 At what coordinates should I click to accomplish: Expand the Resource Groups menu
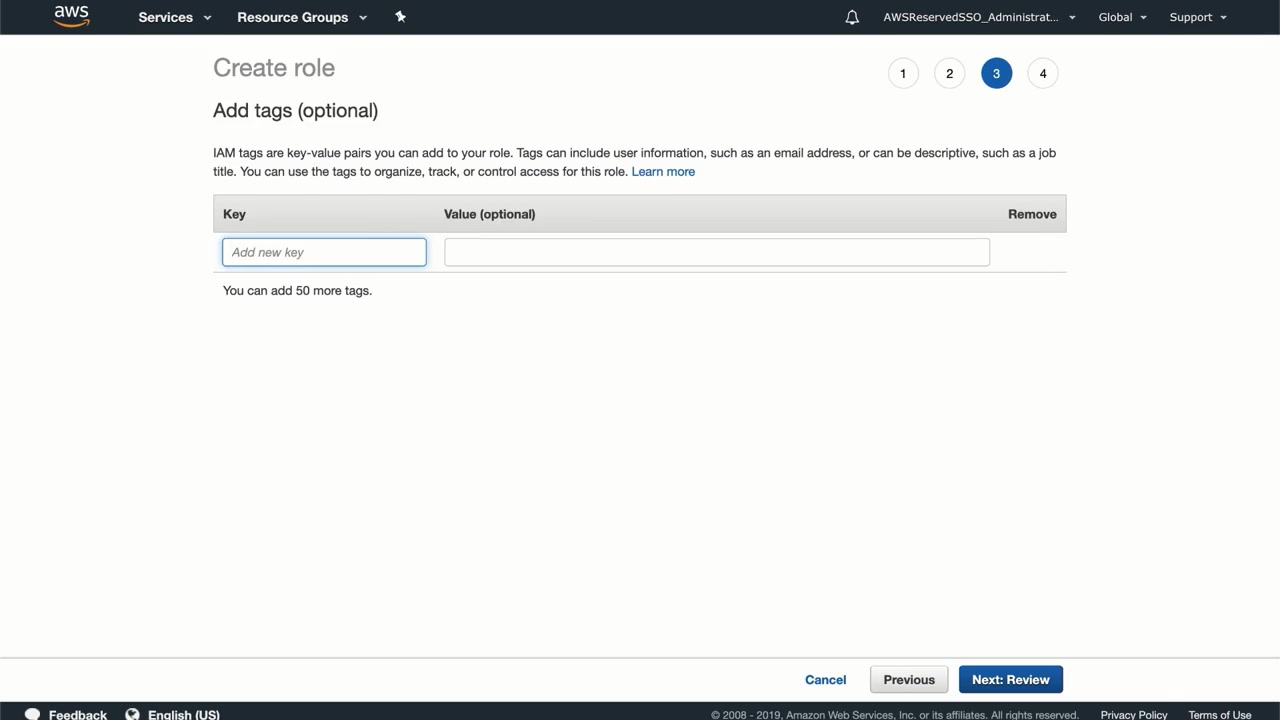(x=302, y=17)
